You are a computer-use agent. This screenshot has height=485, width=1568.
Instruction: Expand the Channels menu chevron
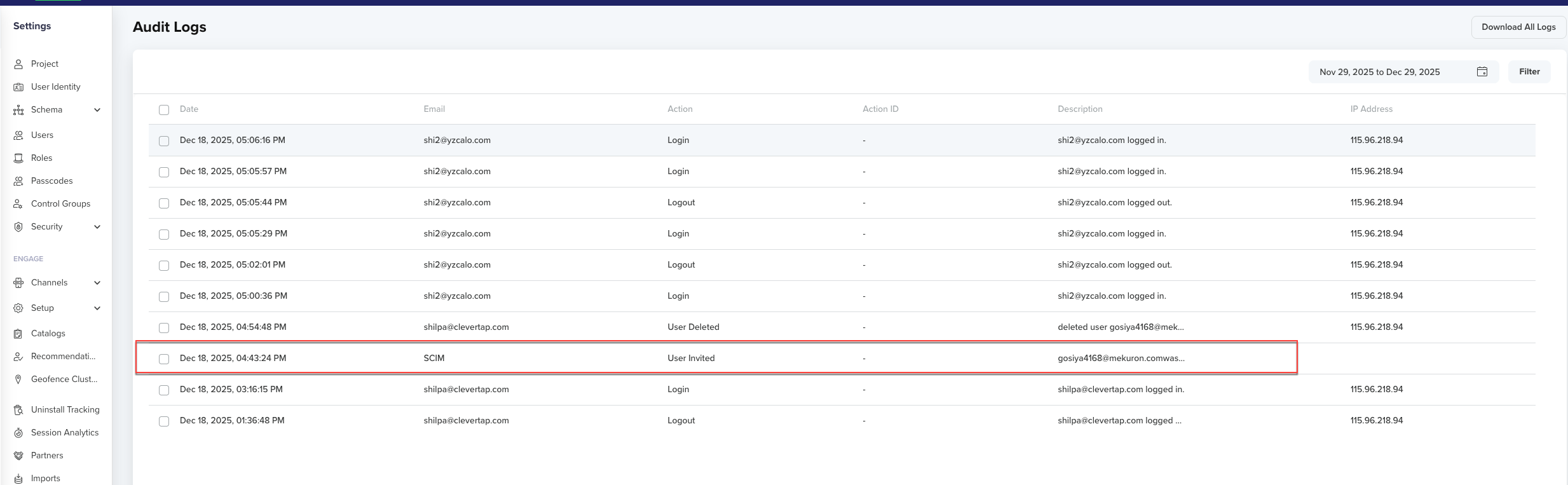[x=97, y=283]
